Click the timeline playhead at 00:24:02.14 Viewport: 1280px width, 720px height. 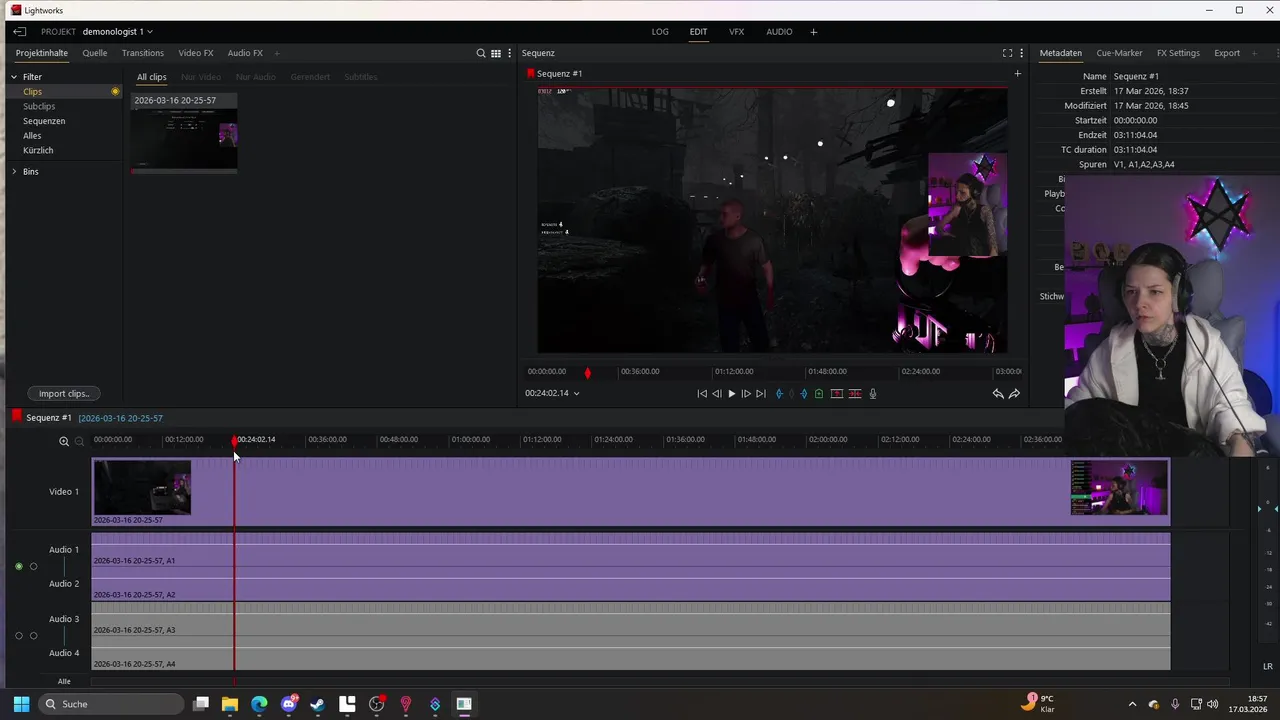coord(235,441)
